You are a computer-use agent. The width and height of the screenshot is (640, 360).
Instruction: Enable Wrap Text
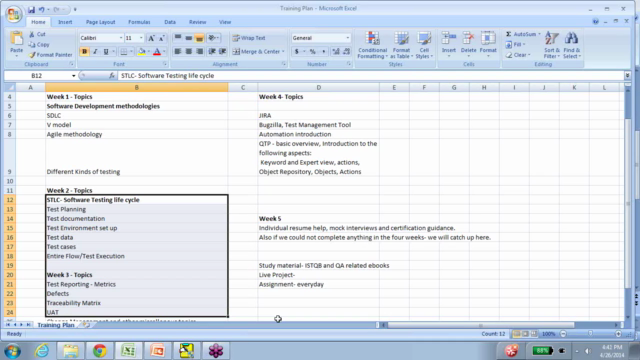point(249,38)
